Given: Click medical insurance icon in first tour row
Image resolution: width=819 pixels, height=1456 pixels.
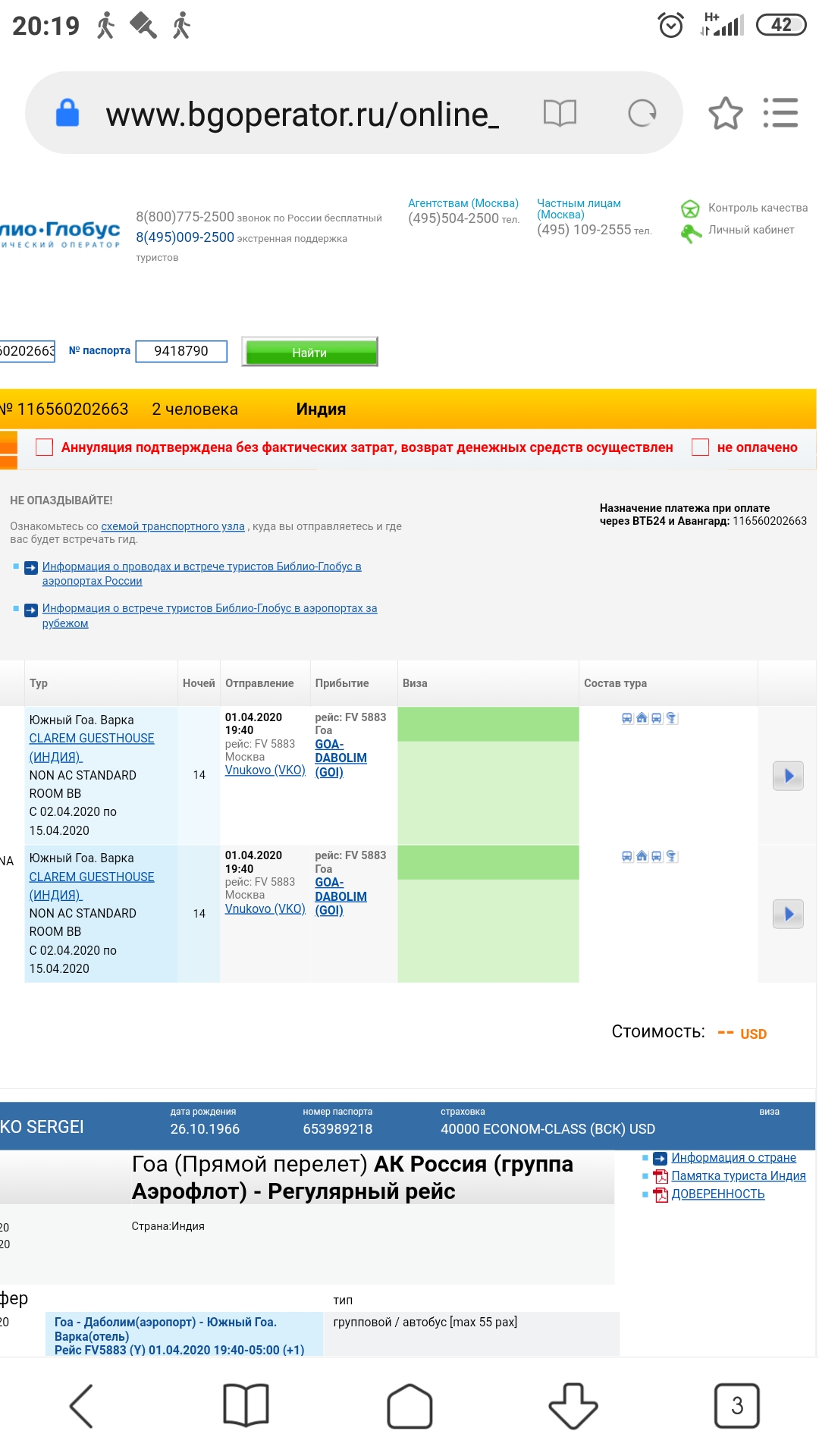Looking at the screenshot, I should click(671, 718).
